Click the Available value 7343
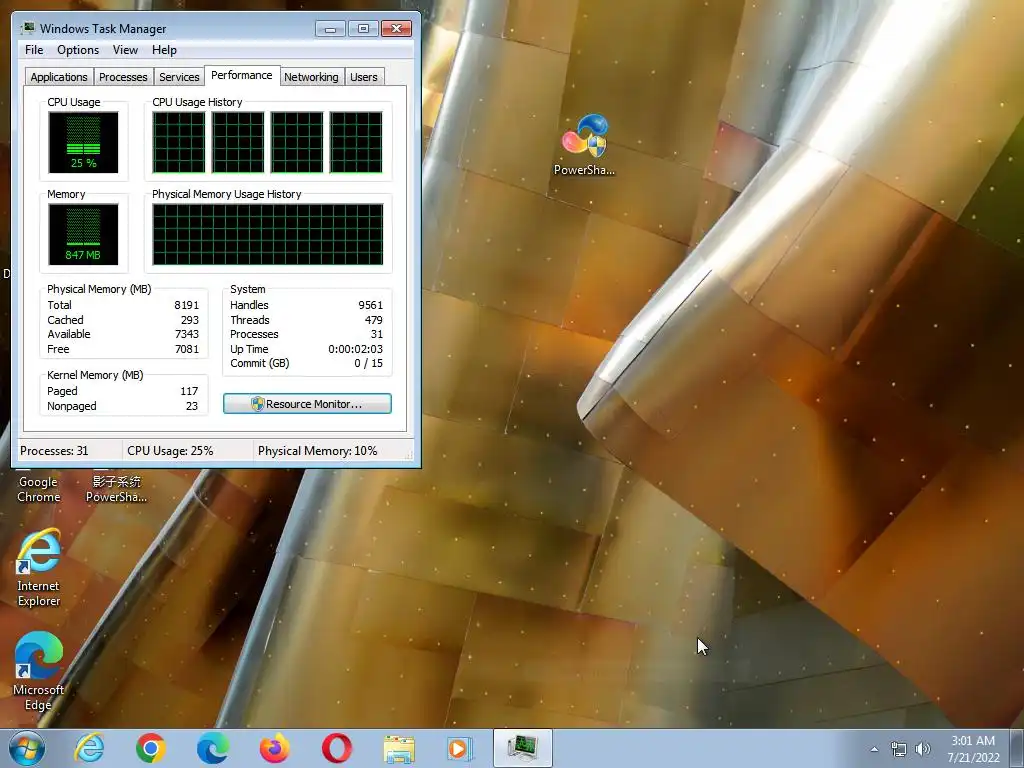1024x768 pixels. [186, 334]
